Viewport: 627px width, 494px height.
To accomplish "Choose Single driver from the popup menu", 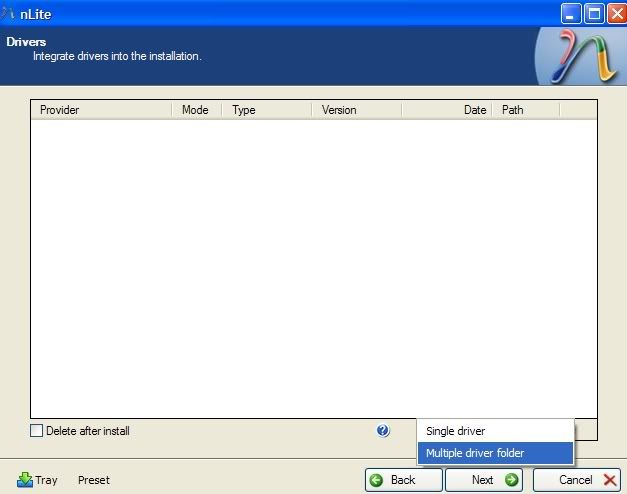I will [x=495, y=431].
